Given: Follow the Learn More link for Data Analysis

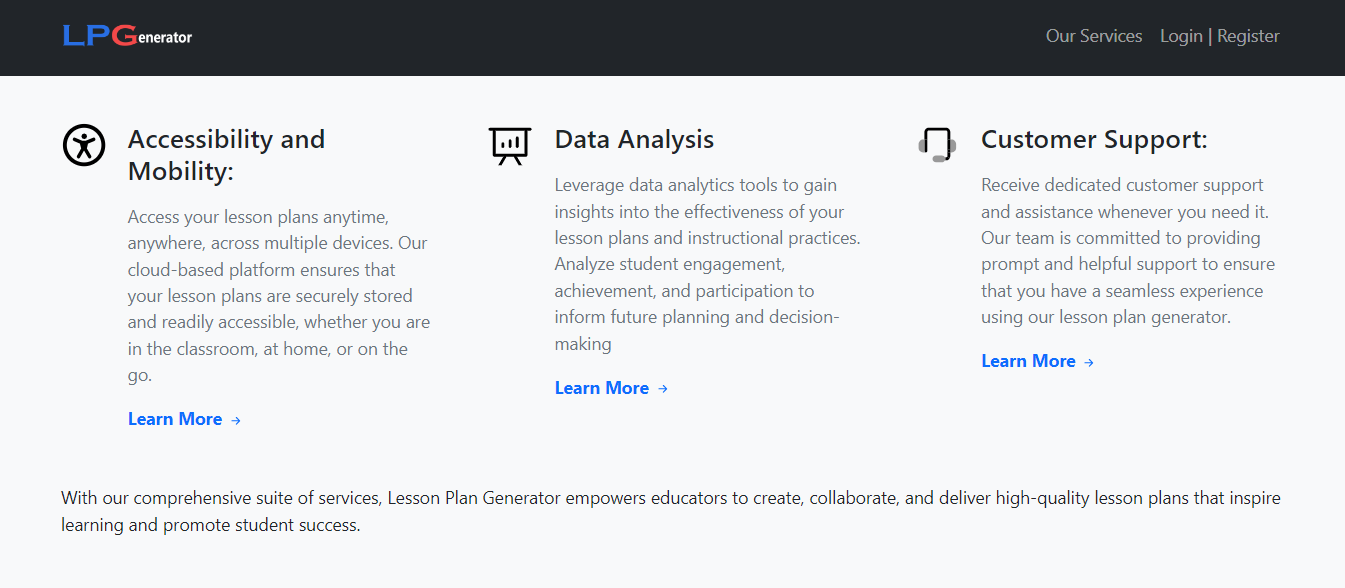Looking at the screenshot, I should (602, 388).
